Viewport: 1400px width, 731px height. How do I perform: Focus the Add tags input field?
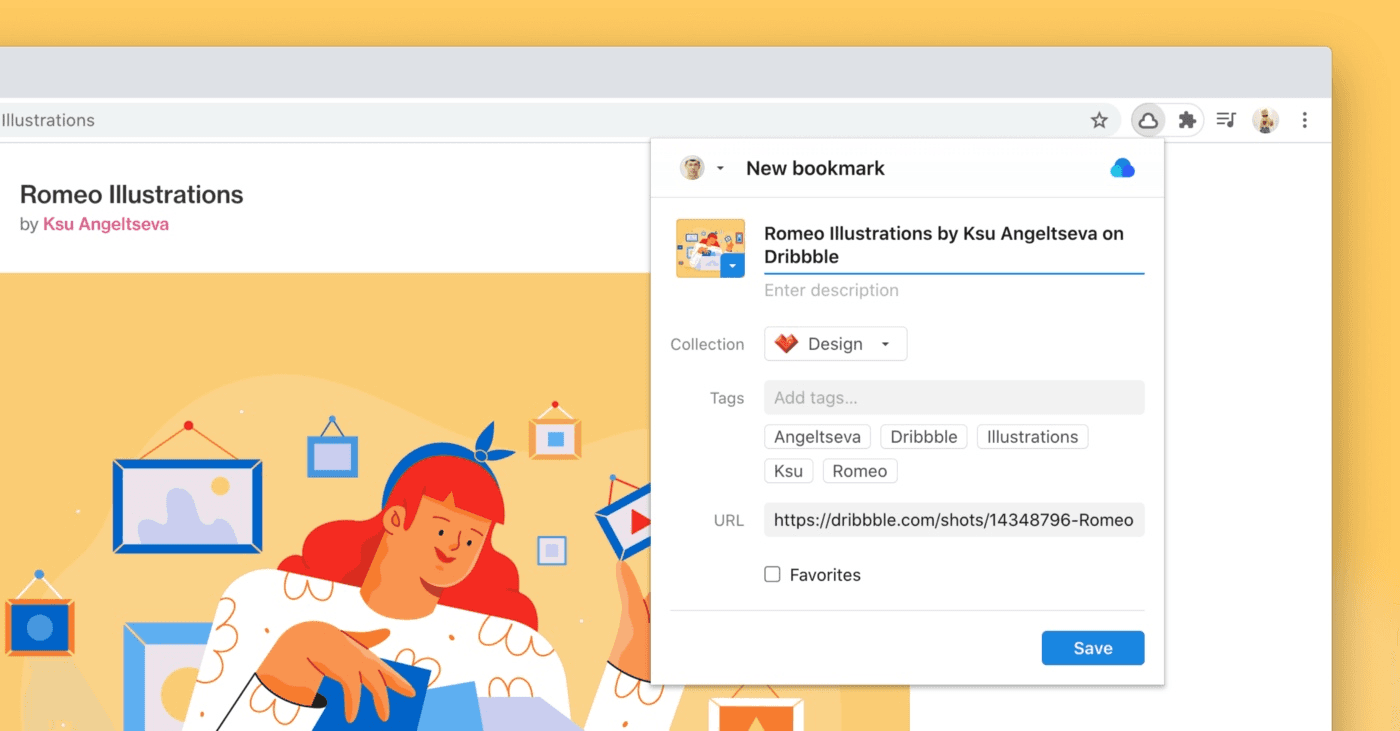point(954,398)
